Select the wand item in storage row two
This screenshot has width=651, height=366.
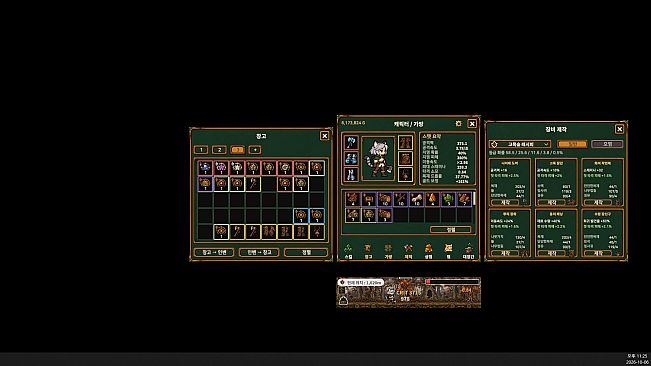point(253,183)
